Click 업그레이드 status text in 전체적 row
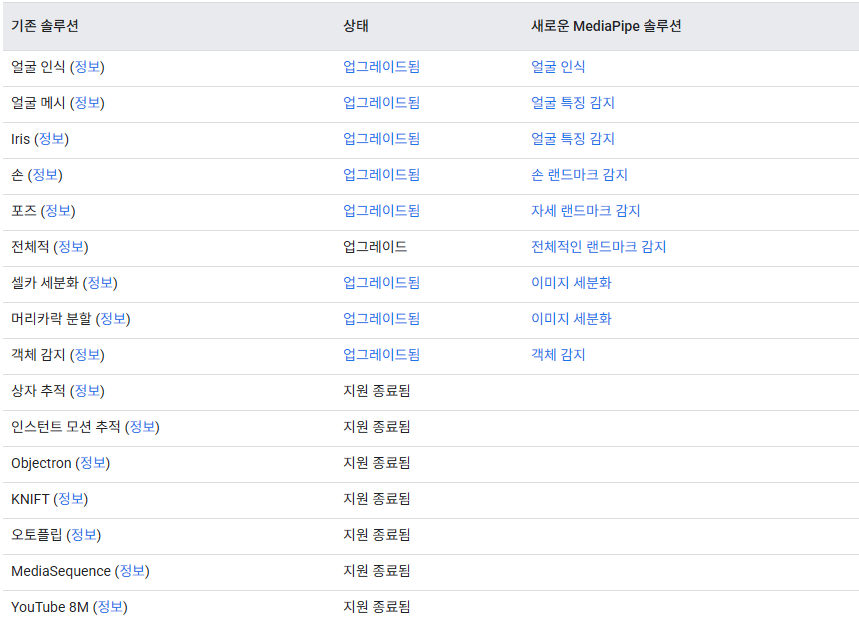 [x=375, y=247]
